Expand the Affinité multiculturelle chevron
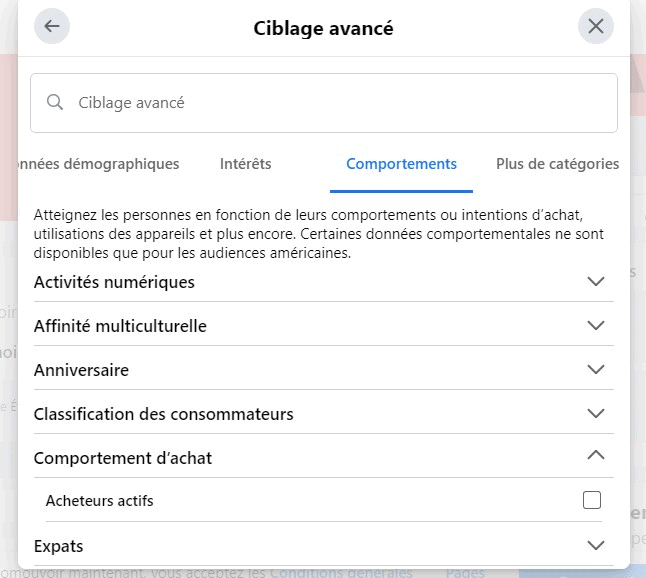This screenshot has height=578, width=646. (596, 325)
